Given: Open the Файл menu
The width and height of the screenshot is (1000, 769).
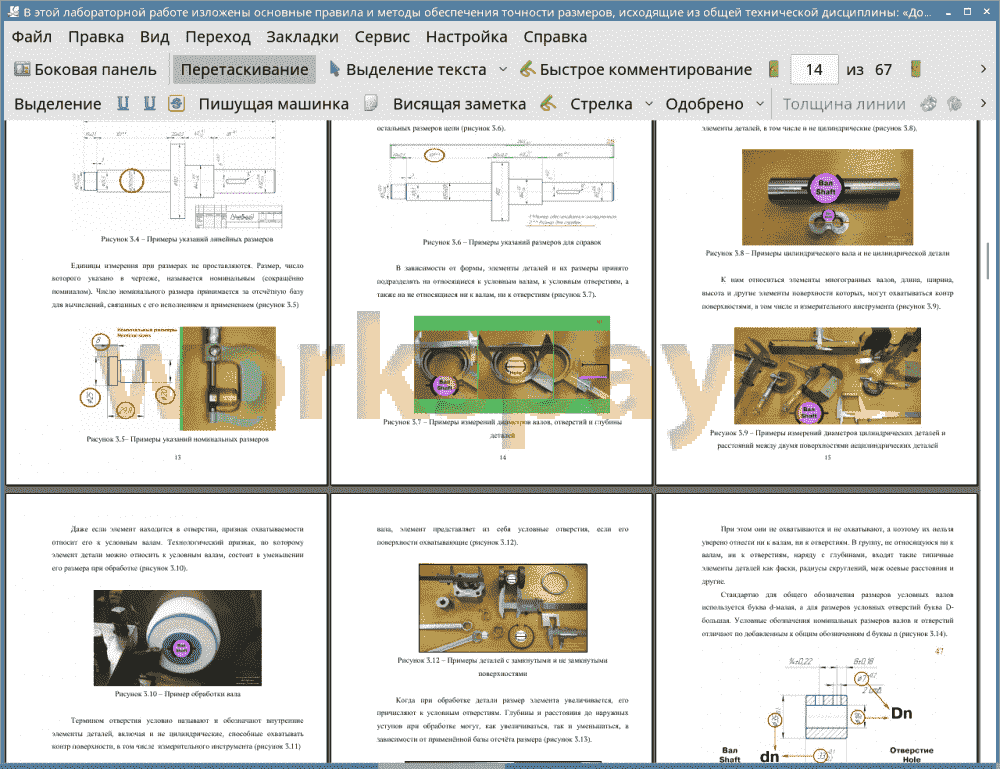Looking at the screenshot, I should (32, 37).
